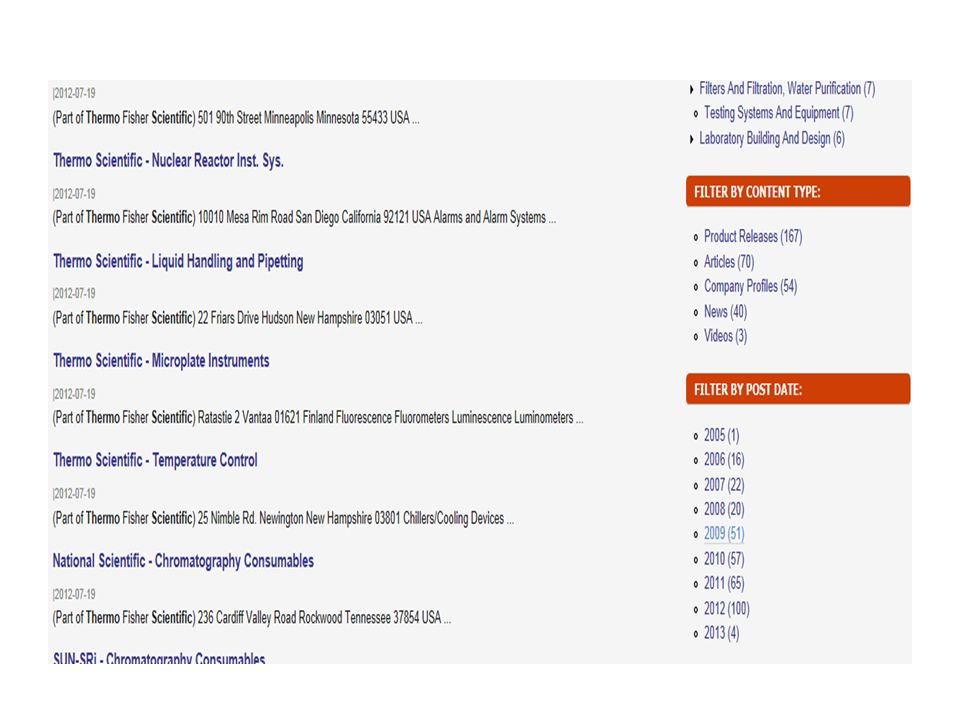The height and width of the screenshot is (720, 960).
Task: Click the Filter By Post Date header
Action: tap(798, 389)
